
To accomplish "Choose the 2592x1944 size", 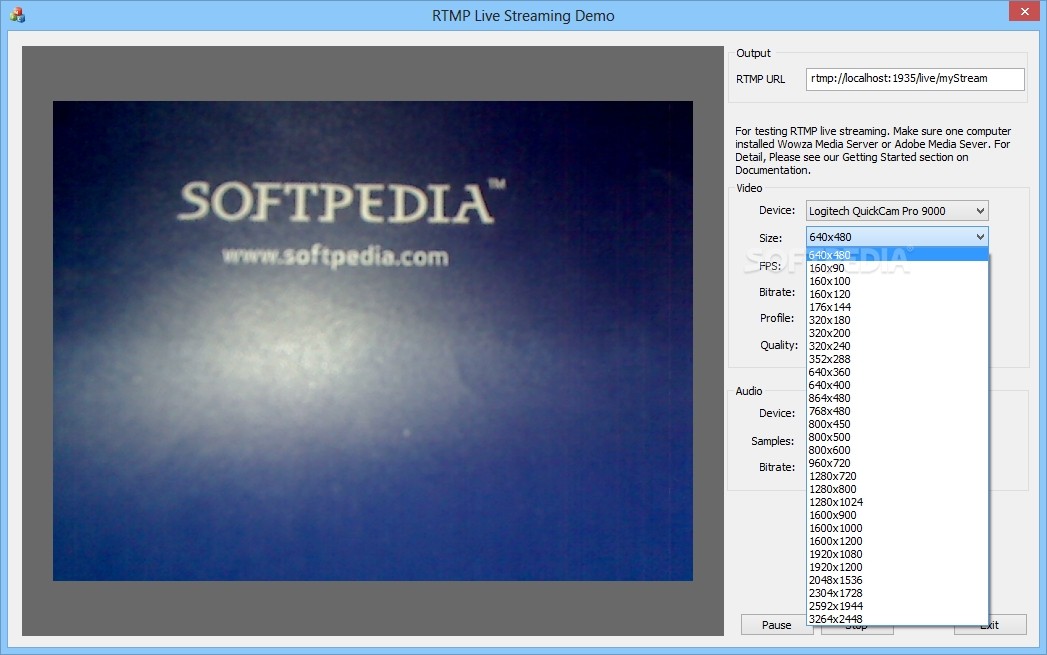I will (x=897, y=606).
